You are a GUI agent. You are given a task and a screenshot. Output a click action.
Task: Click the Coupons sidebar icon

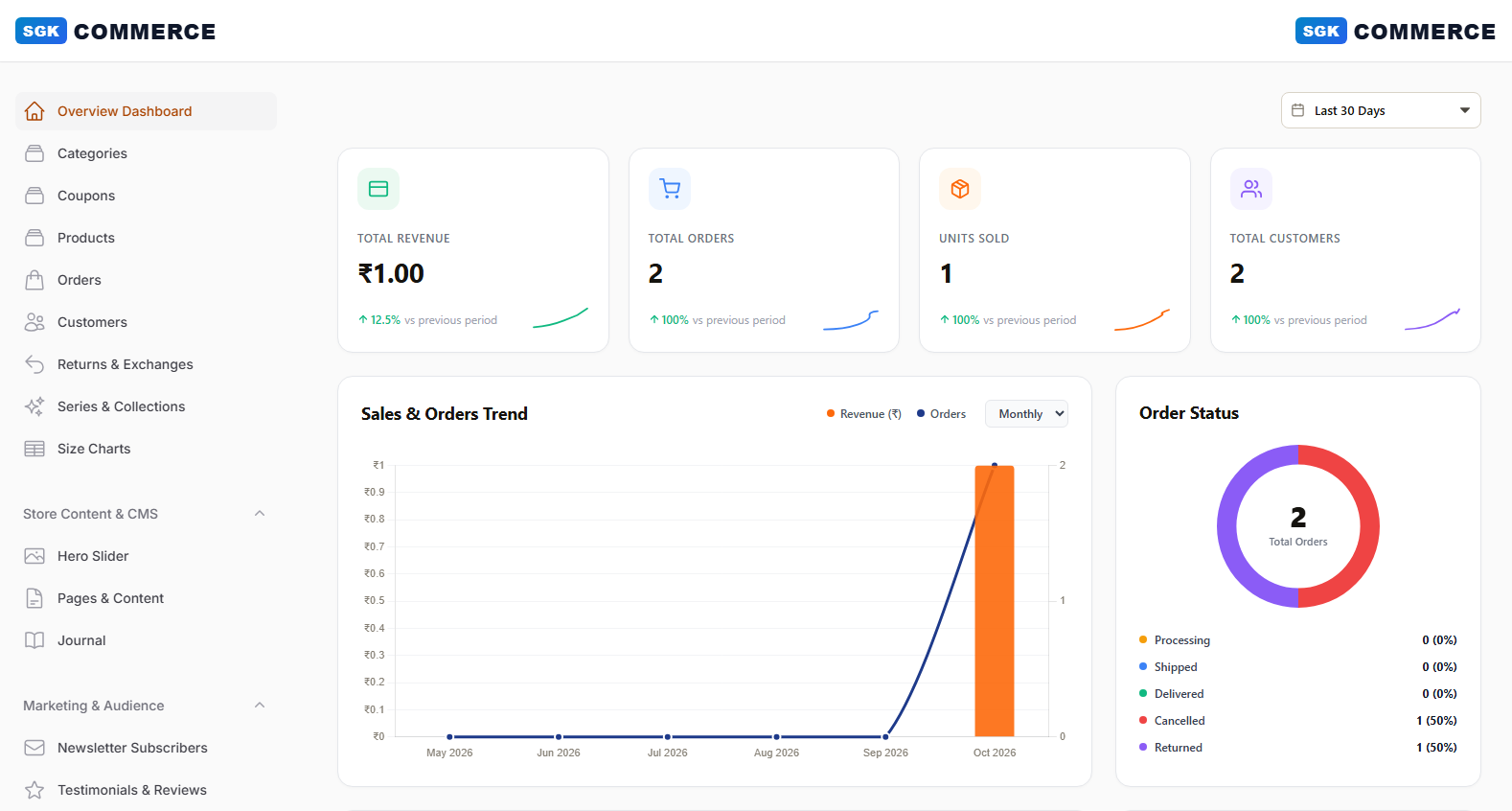pyautogui.click(x=34, y=196)
